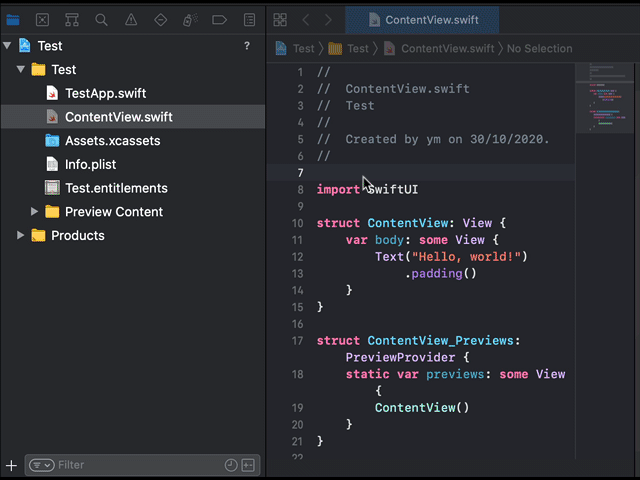Image resolution: width=640 pixels, height=480 pixels.
Task: Switch to ContentView.swift editor tab
Action: tap(422, 20)
